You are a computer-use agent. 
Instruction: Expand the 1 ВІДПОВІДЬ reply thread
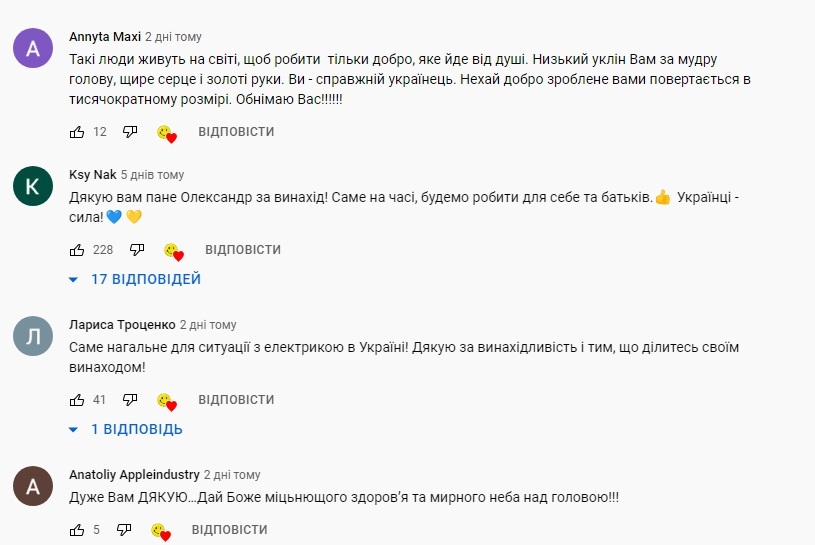point(126,430)
